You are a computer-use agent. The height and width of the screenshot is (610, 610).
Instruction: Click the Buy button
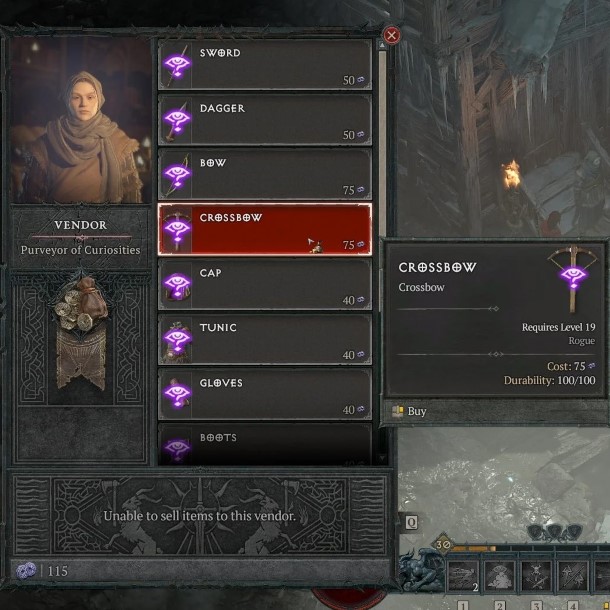click(410, 411)
